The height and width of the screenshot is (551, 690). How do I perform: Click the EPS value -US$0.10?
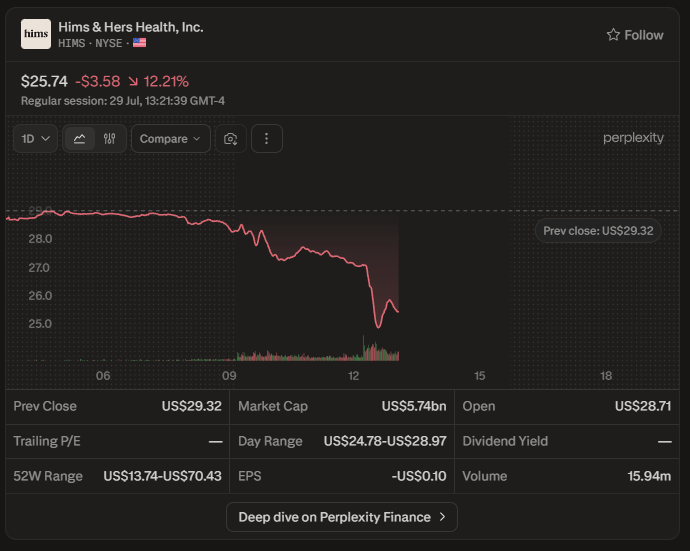tap(419, 476)
